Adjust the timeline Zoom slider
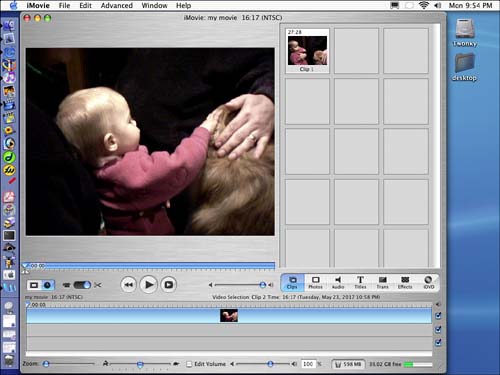This screenshot has width=500, height=375. click(x=46, y=364)
